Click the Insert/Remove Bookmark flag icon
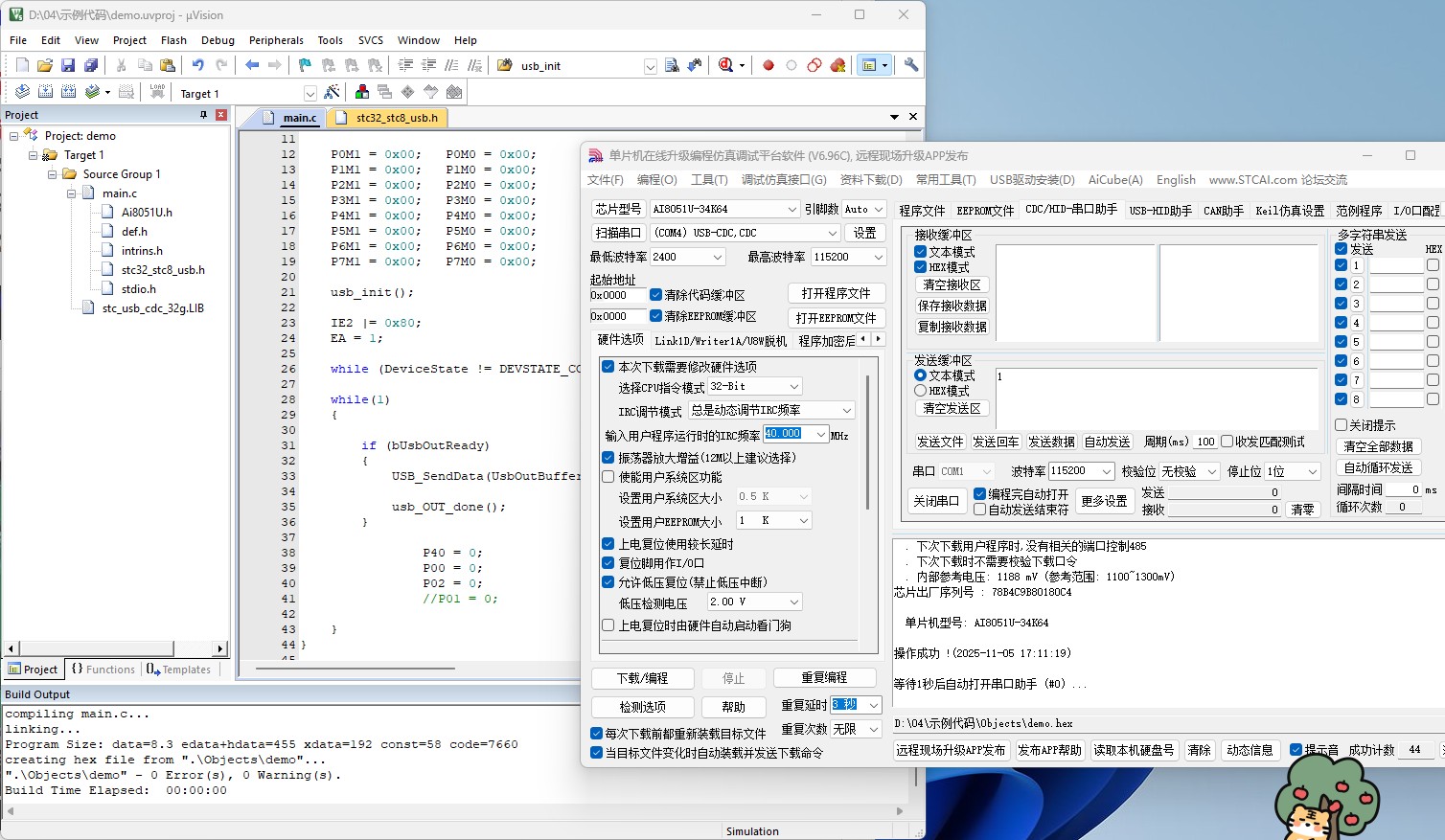The height and width of the screenshot is (840, 1445). point(305,64)
